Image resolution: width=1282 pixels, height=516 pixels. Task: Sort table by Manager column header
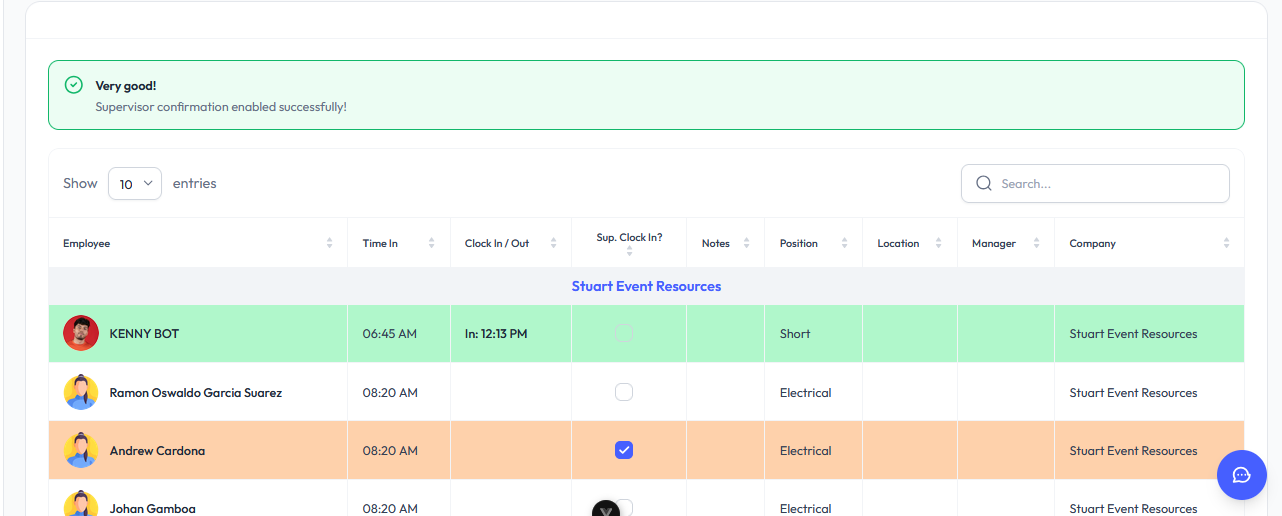993,243
